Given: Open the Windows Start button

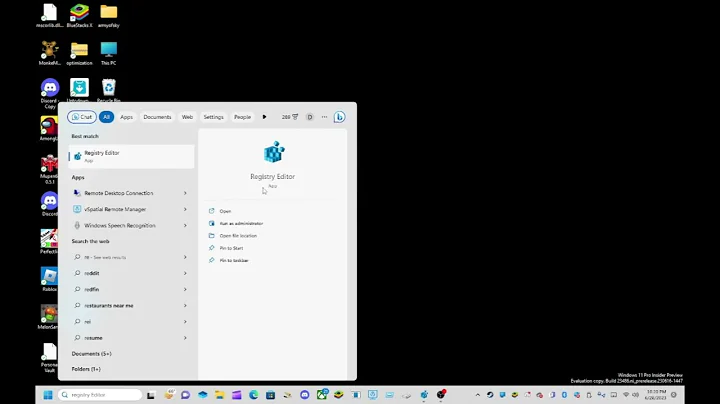Looking at the screenshot, I should tap(48, 395).
